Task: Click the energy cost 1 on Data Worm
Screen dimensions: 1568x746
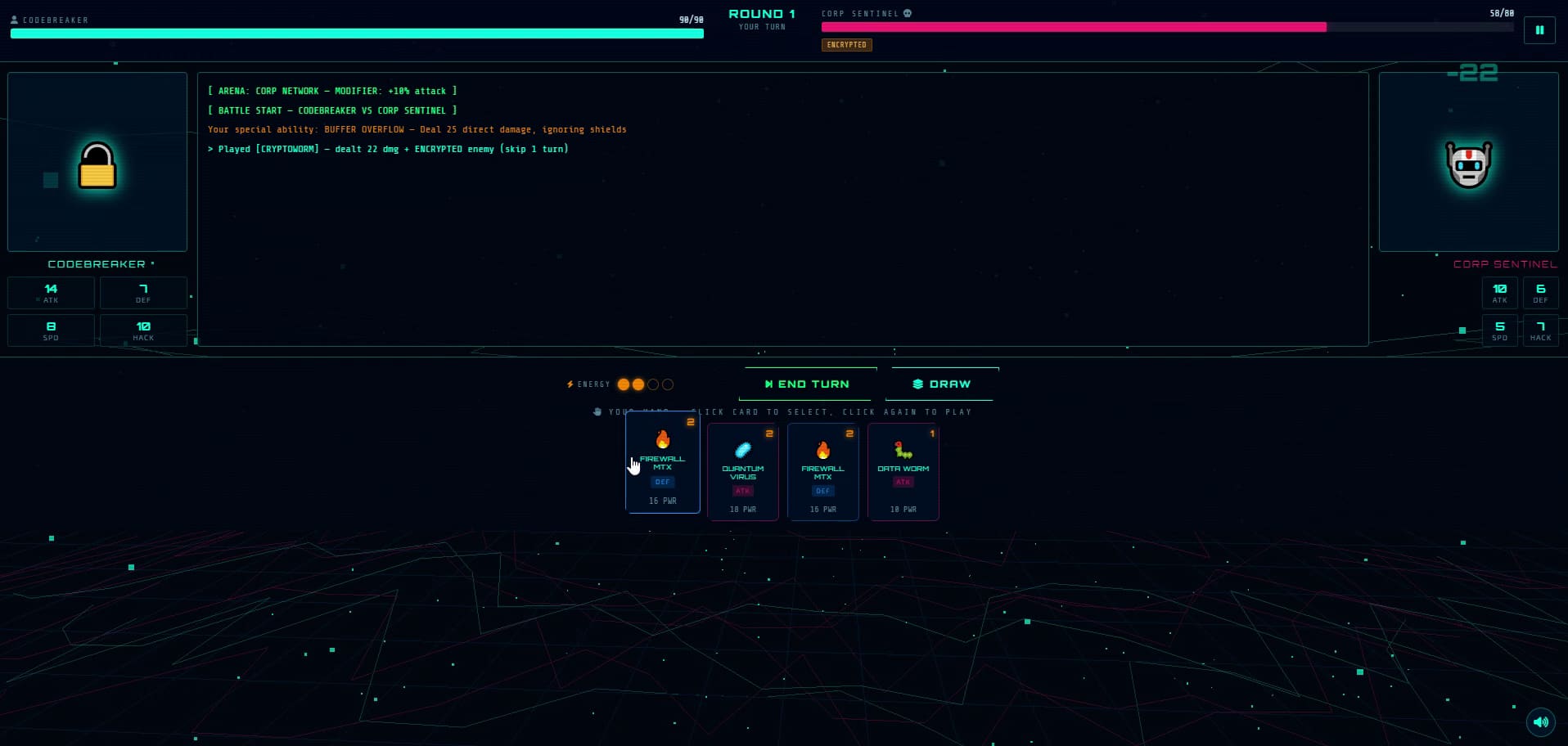Action: click(932, 434)
